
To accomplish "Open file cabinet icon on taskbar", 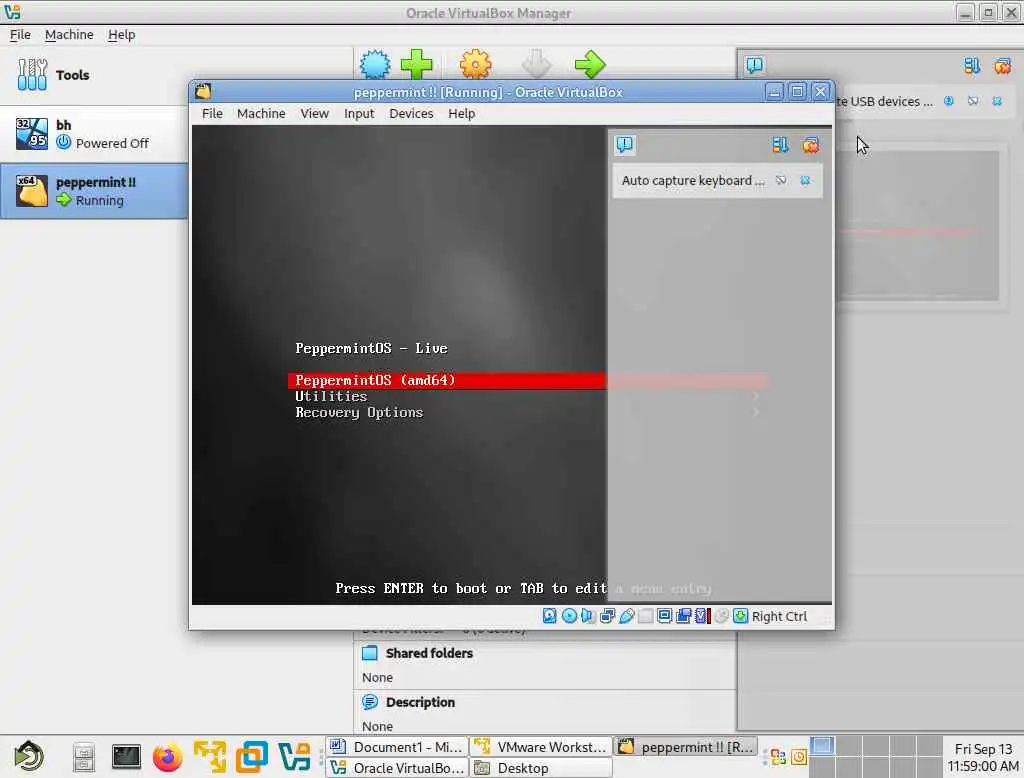I will tap(84, 758).
